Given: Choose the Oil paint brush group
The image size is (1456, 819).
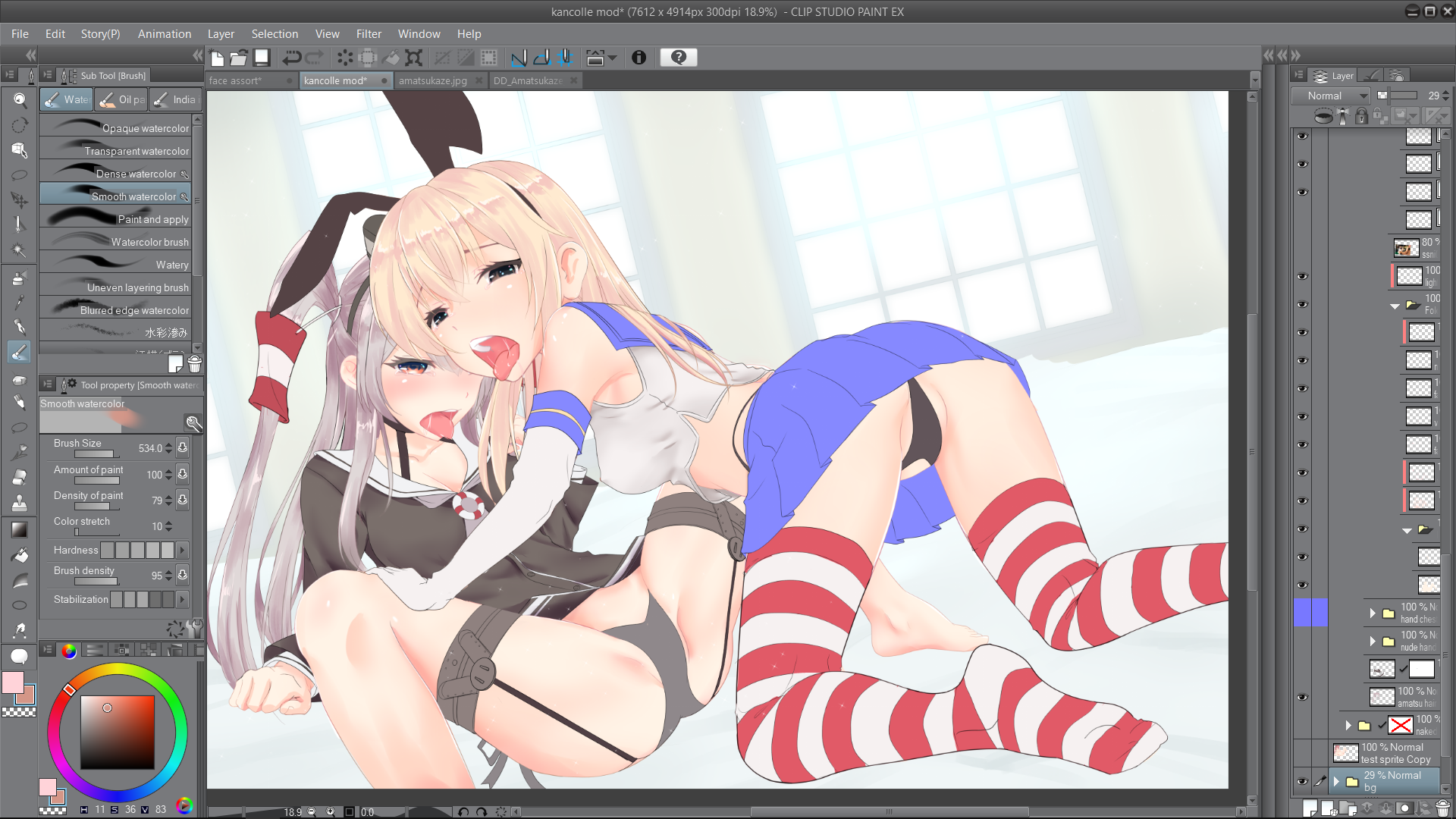Looking at the screenshot, I should (x=121, y=99).
